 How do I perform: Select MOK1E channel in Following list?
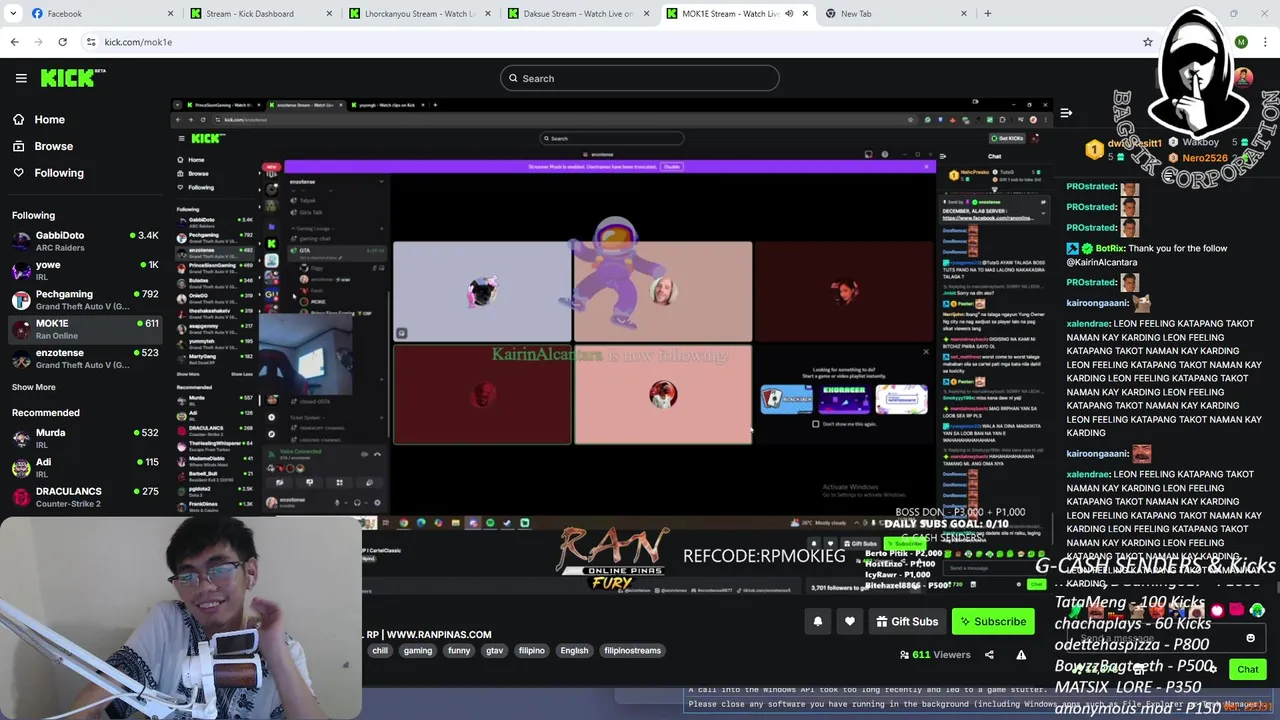click(x=85, y=329)
